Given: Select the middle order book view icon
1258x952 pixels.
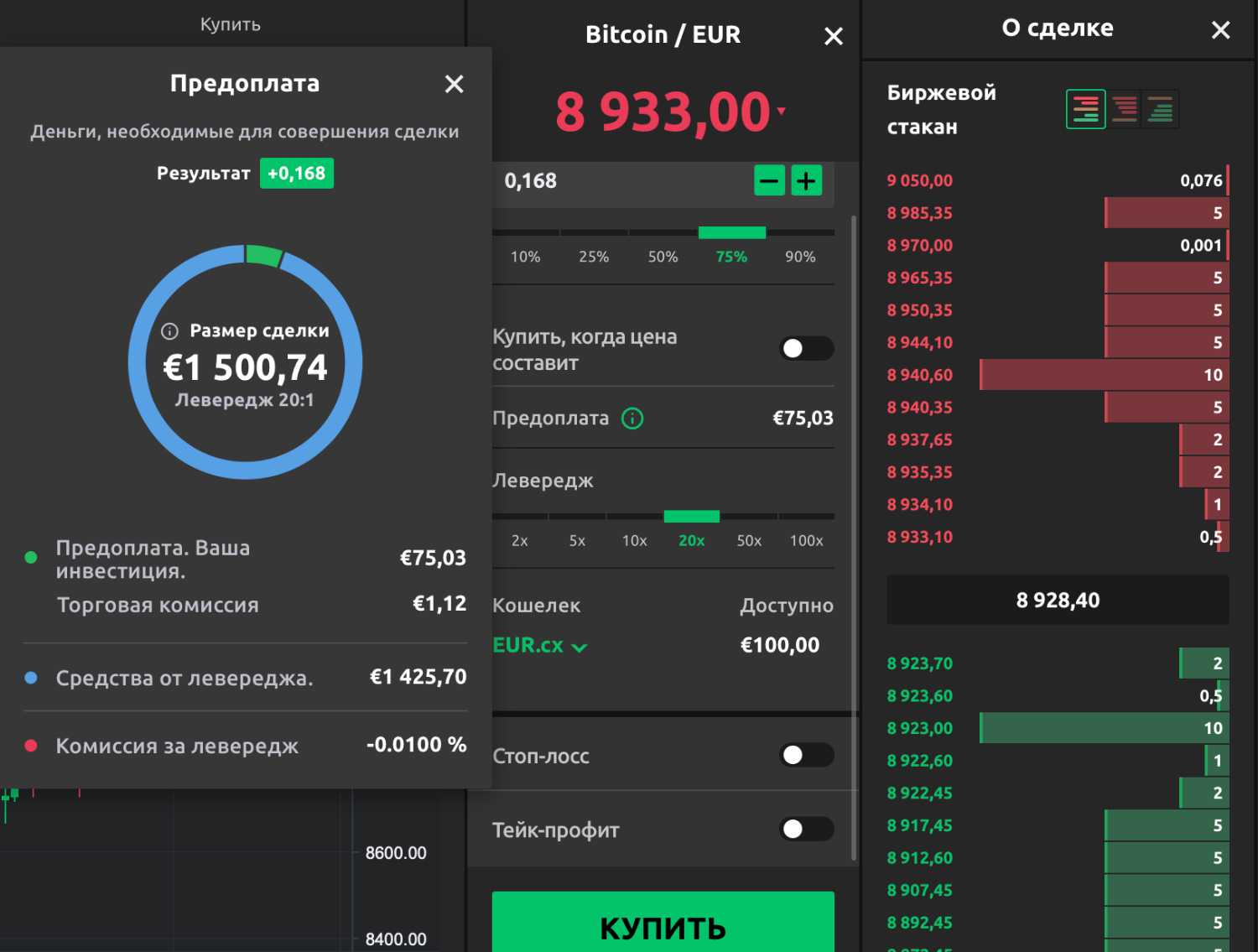Looking at the screenshot, I should (1124, 109).
